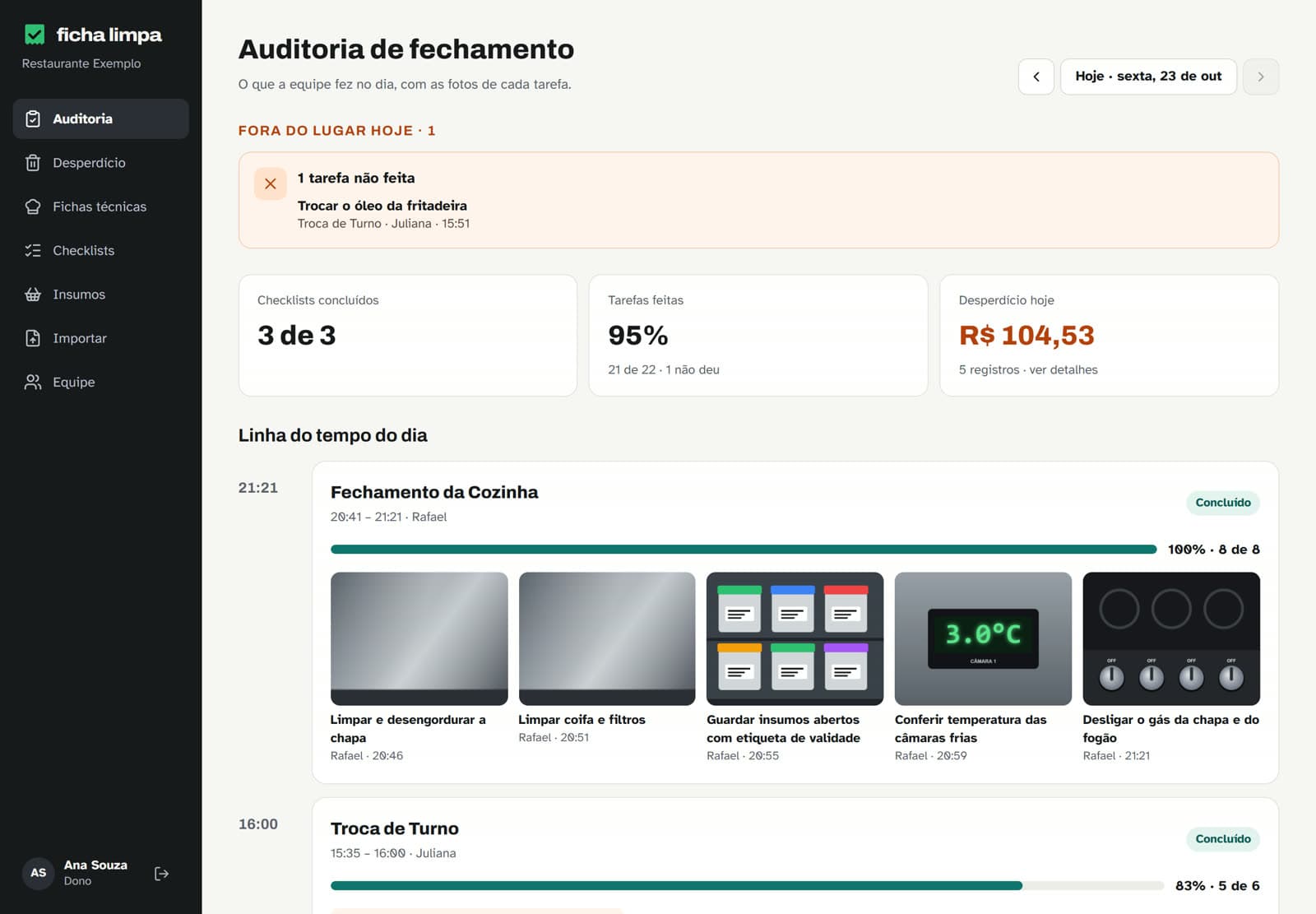Click 'Troca de Turno · Juliana · 15:51' text
This screenshot has width=1316, height=914.
click(x=384, y=224)
